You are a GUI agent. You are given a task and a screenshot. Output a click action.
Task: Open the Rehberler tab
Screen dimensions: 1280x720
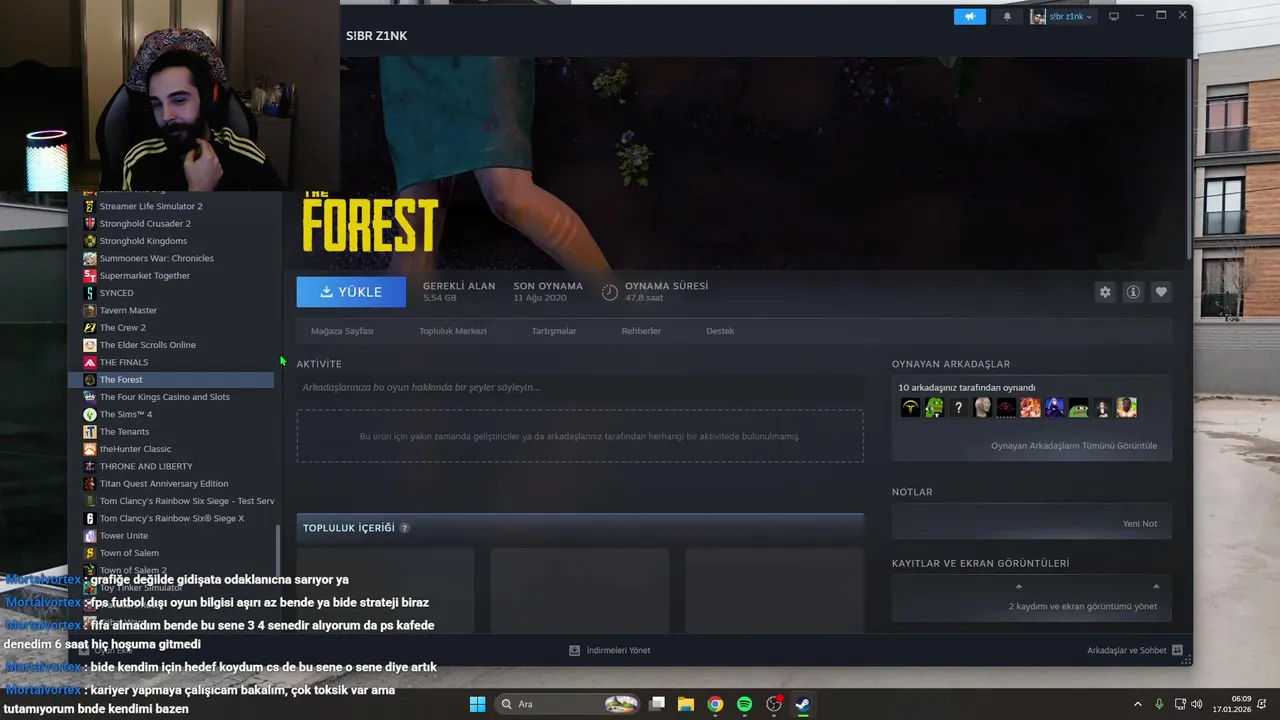[x=641, y=331]
